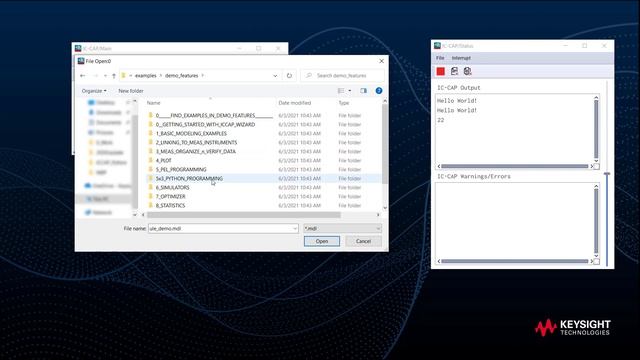Select folder 2_LINKING_TO_MEAS_INSTRUMENTS
The height and width of the screenshot is (360, 640).
(x=196, y=142)
